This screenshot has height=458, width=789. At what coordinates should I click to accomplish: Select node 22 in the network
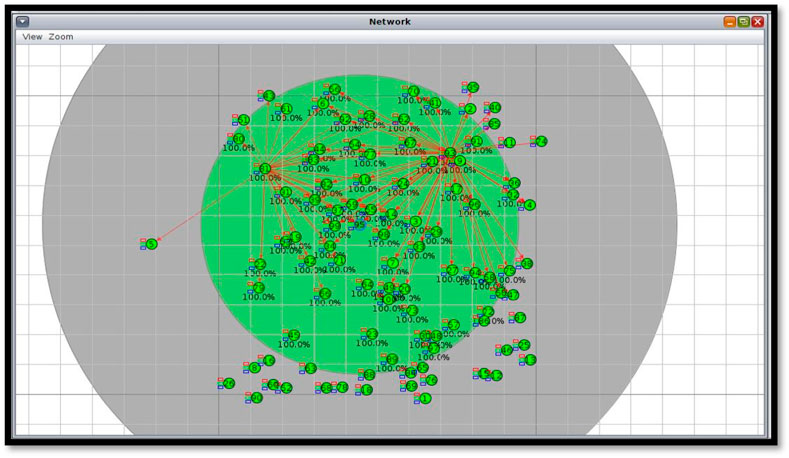tap(260, 264)
